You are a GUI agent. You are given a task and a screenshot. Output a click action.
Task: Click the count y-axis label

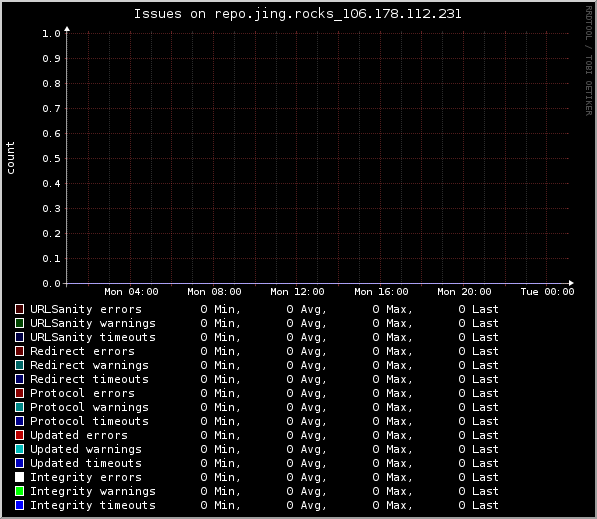[x=10, y=158]
